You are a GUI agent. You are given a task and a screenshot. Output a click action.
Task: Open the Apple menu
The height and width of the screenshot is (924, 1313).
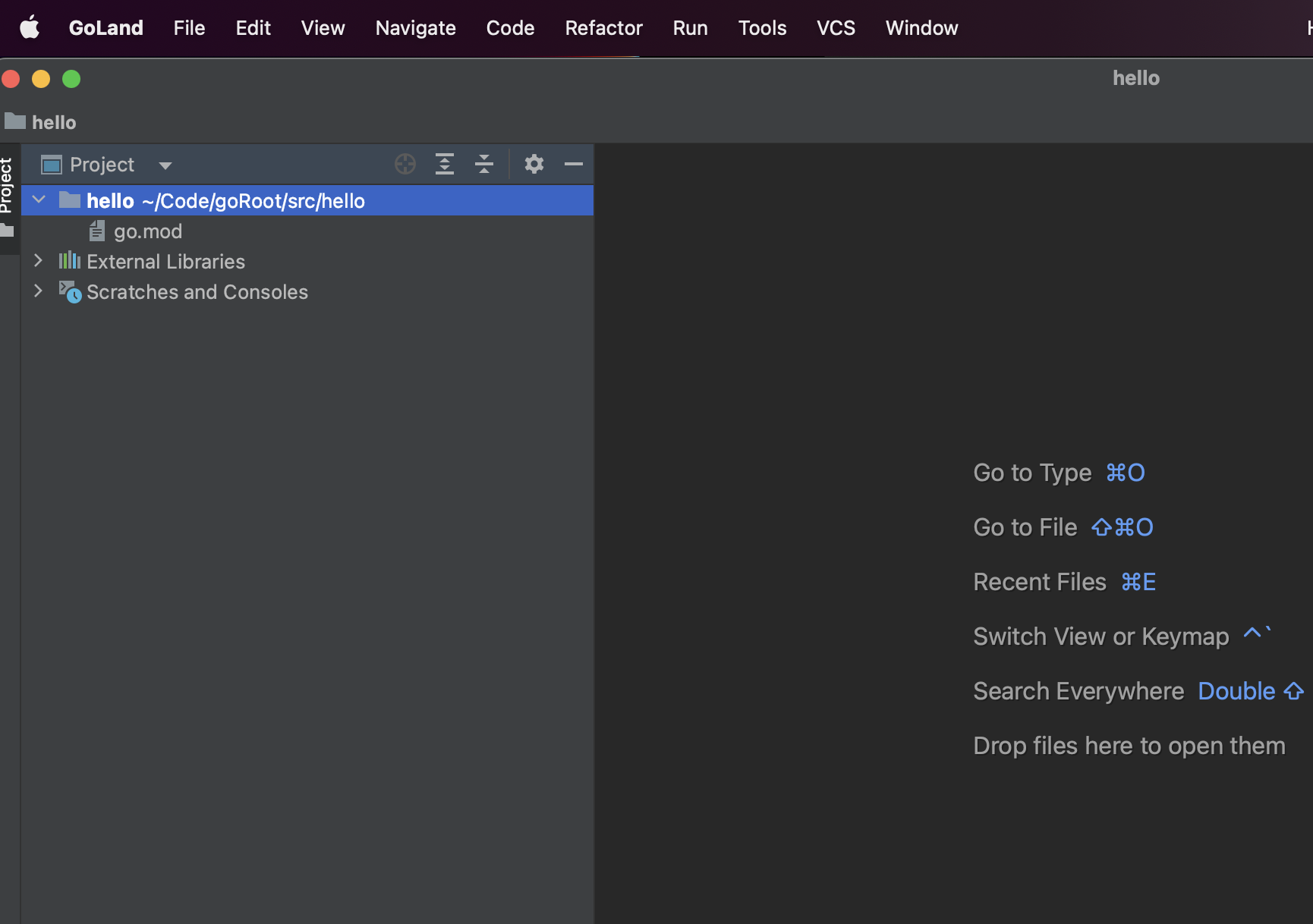pyautogui.click(x=30, y=28)
